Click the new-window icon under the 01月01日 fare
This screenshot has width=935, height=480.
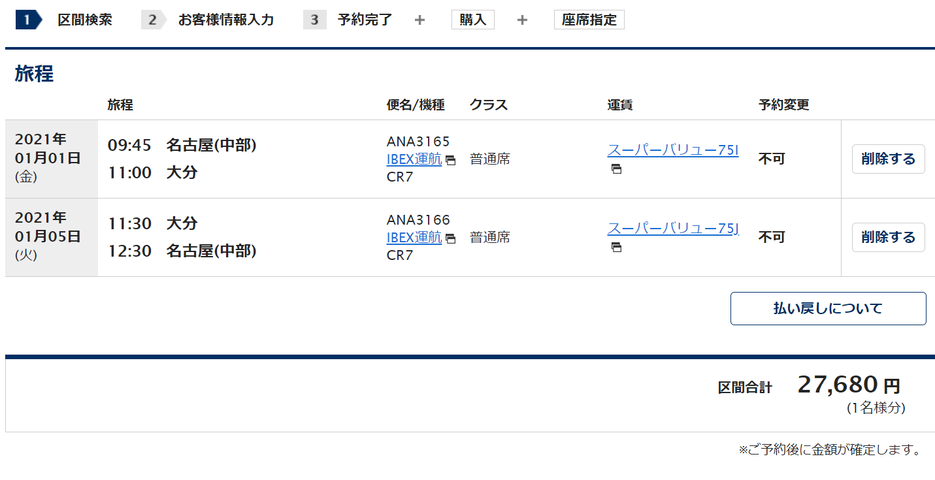click(616, 169)
